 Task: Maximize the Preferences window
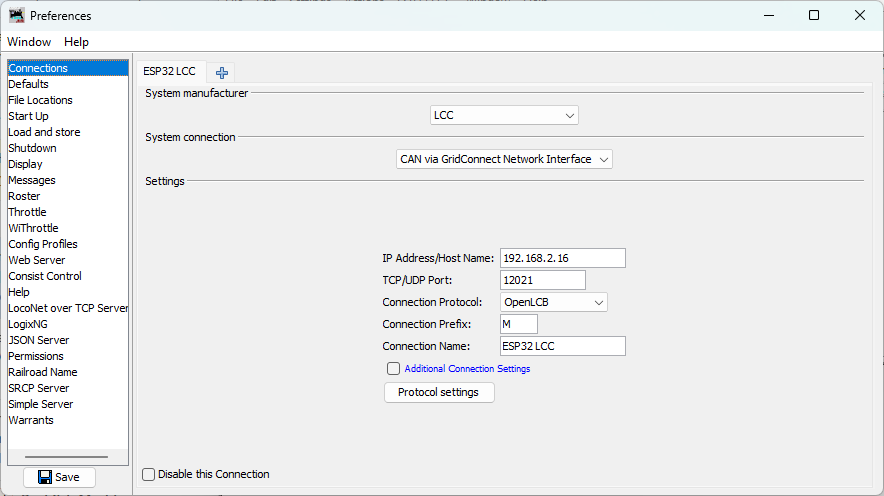pos(814,15)
